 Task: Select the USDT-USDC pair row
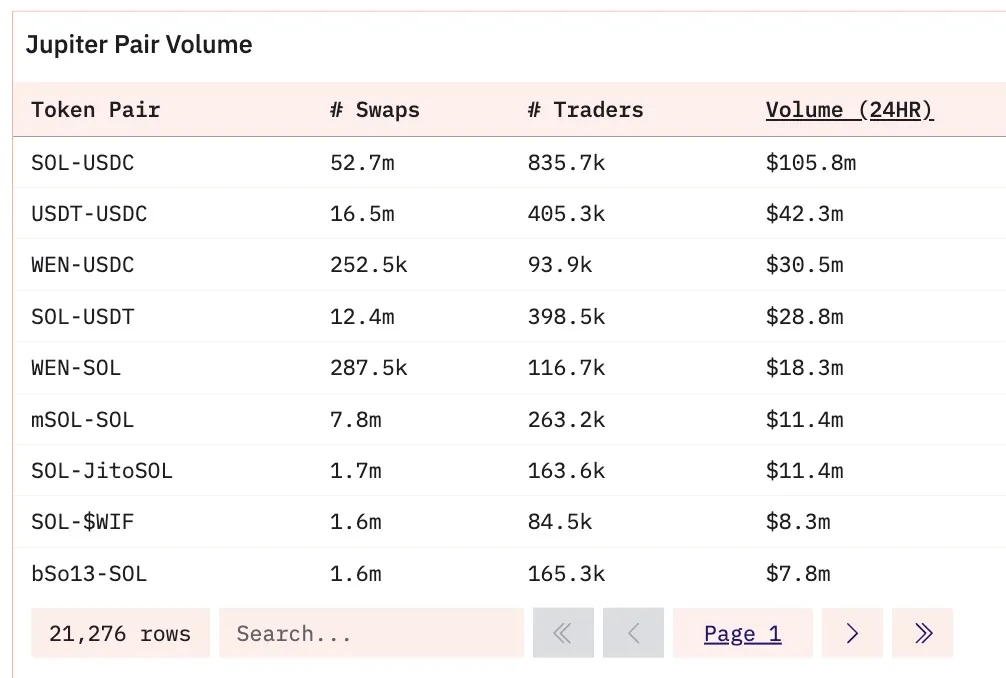(509, 214)
